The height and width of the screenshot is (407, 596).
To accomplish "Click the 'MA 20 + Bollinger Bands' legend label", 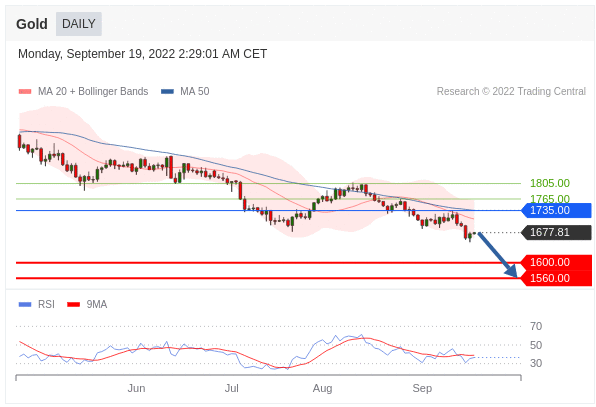I will (93, 92).
